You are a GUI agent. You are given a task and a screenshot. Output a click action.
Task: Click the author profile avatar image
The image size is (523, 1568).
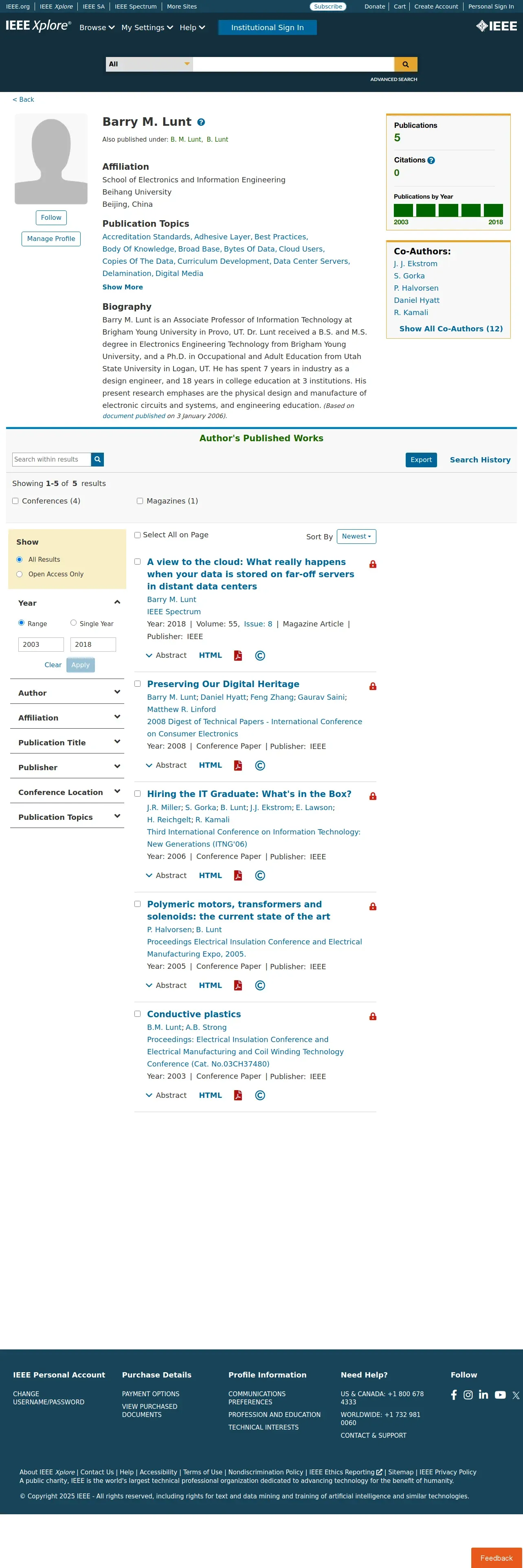51,159
